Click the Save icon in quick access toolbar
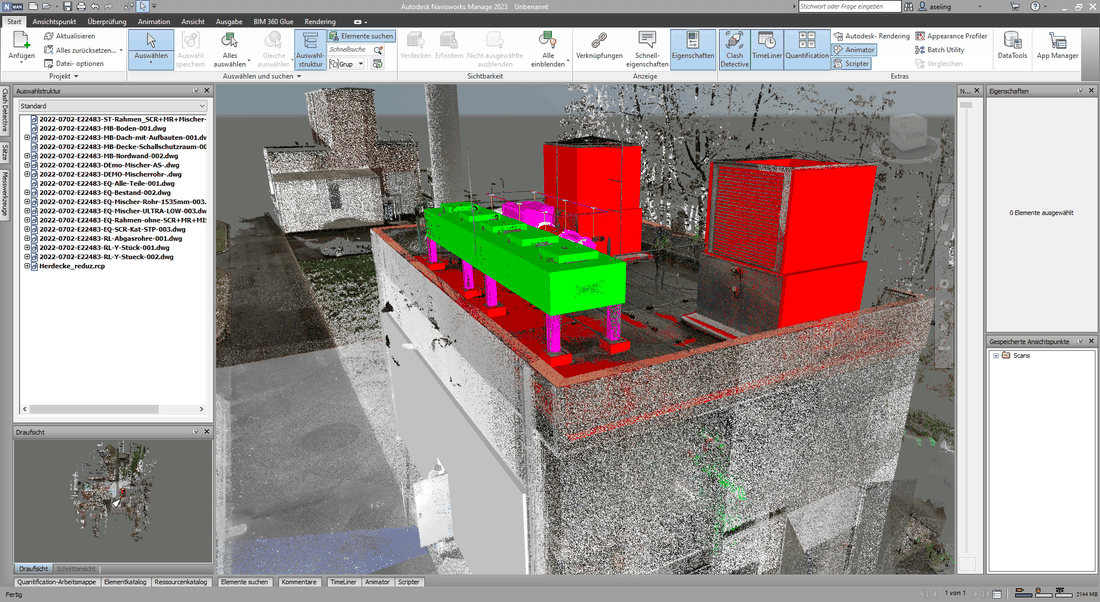Viewport: 1100px width, 602px height. [x=67, y=6]
